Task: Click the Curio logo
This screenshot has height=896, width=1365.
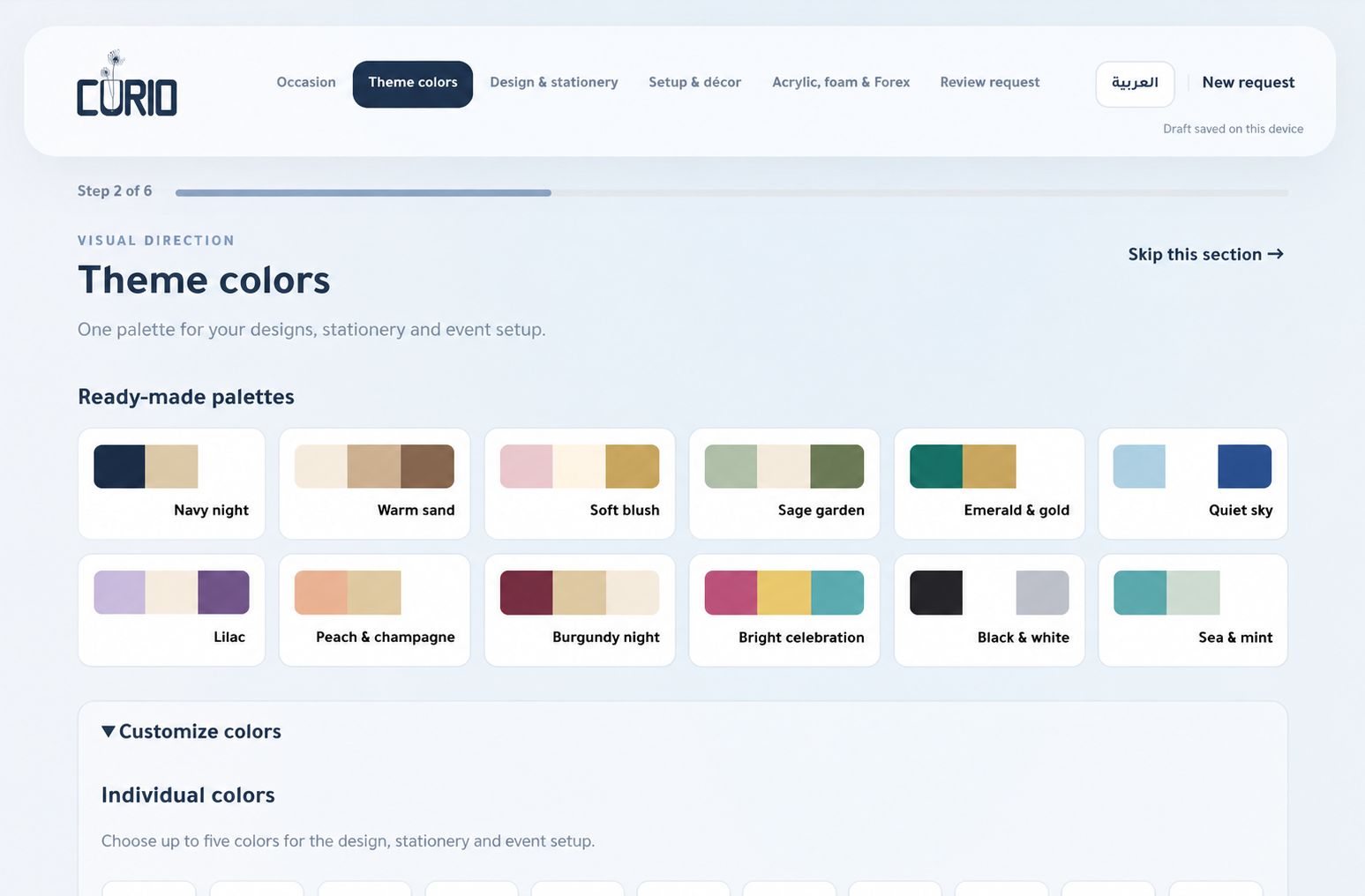Action: [x=127, y=84]
